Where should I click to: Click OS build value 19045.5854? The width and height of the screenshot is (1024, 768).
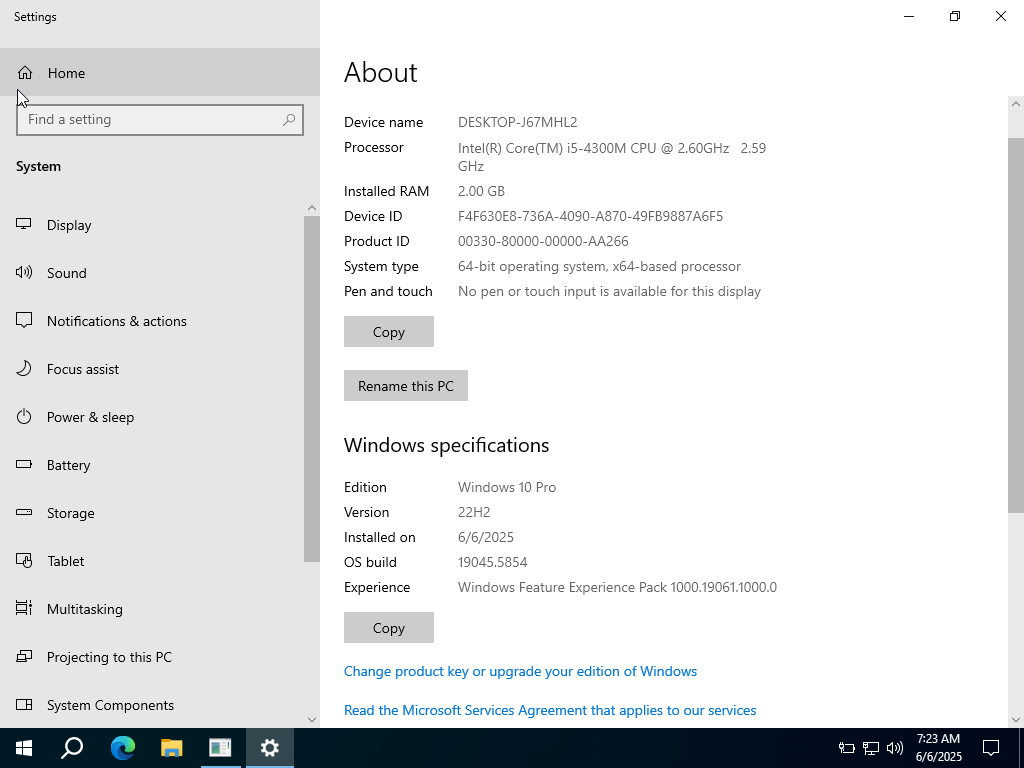pyautogui.click(x=492, y=562)
